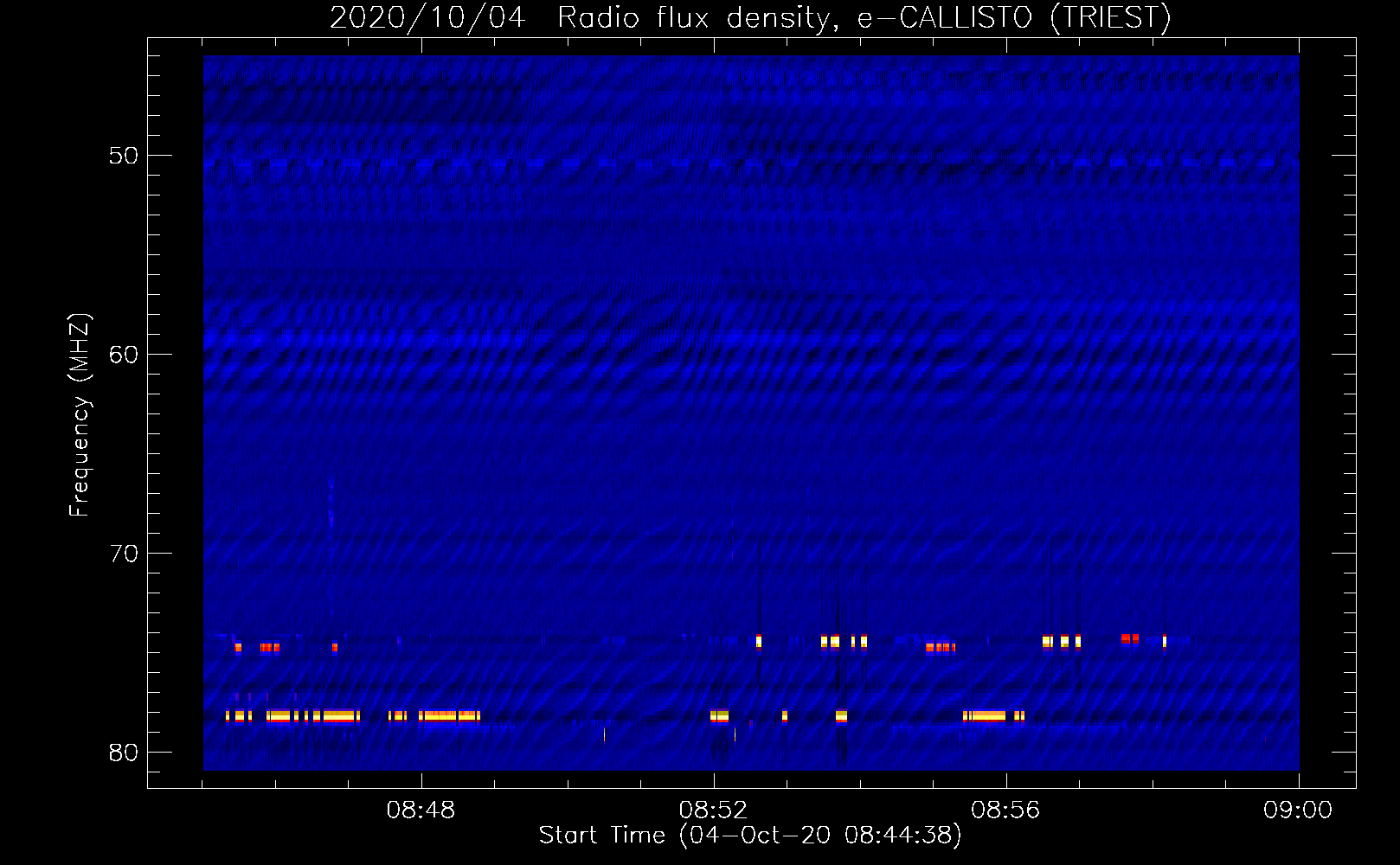Click the plot title 'Radio flux density, e-CALLISTO (TRIEST)'

[x=864, y=17]
